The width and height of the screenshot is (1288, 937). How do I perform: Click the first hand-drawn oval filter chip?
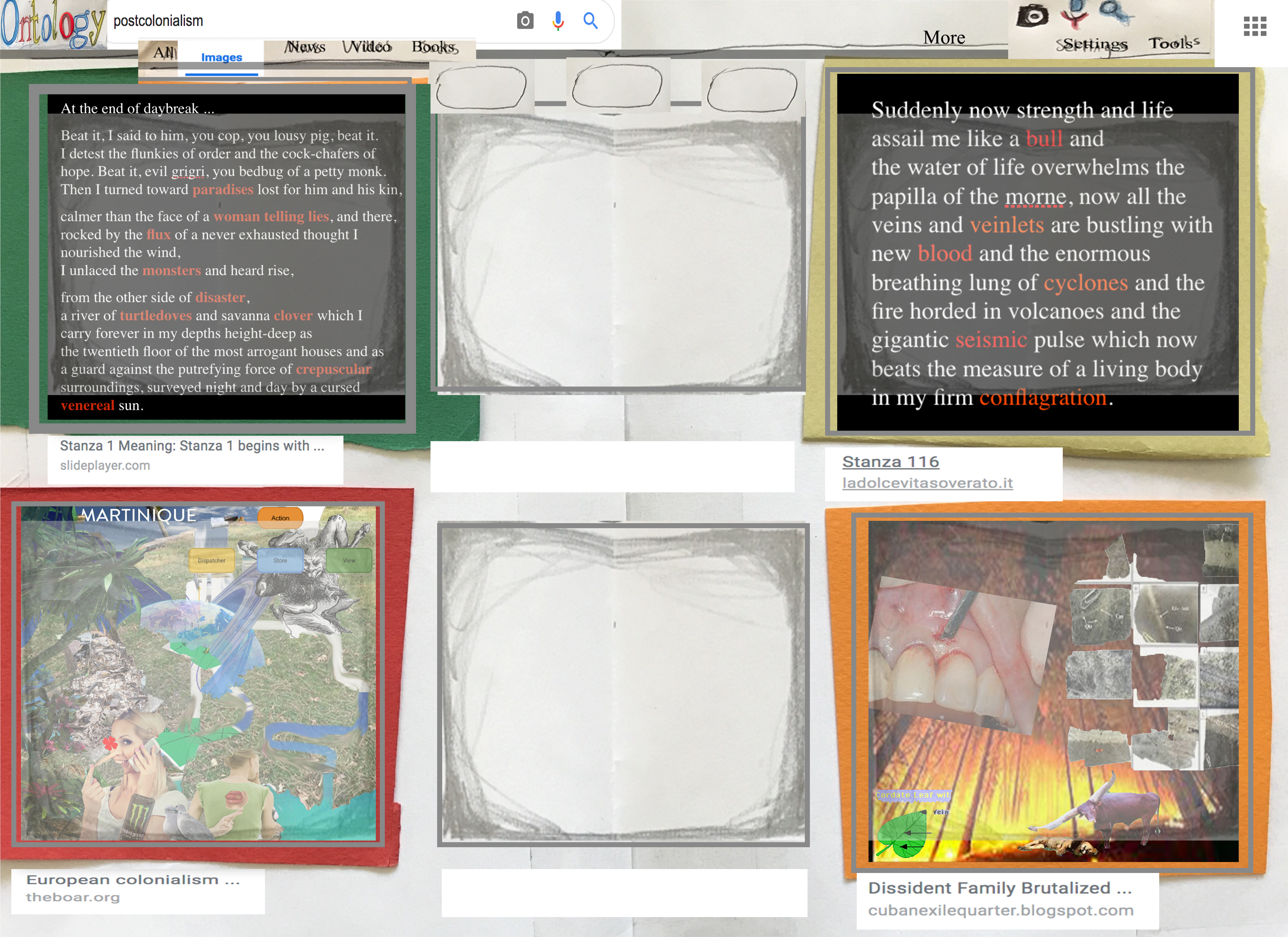(x=481, y=87)
